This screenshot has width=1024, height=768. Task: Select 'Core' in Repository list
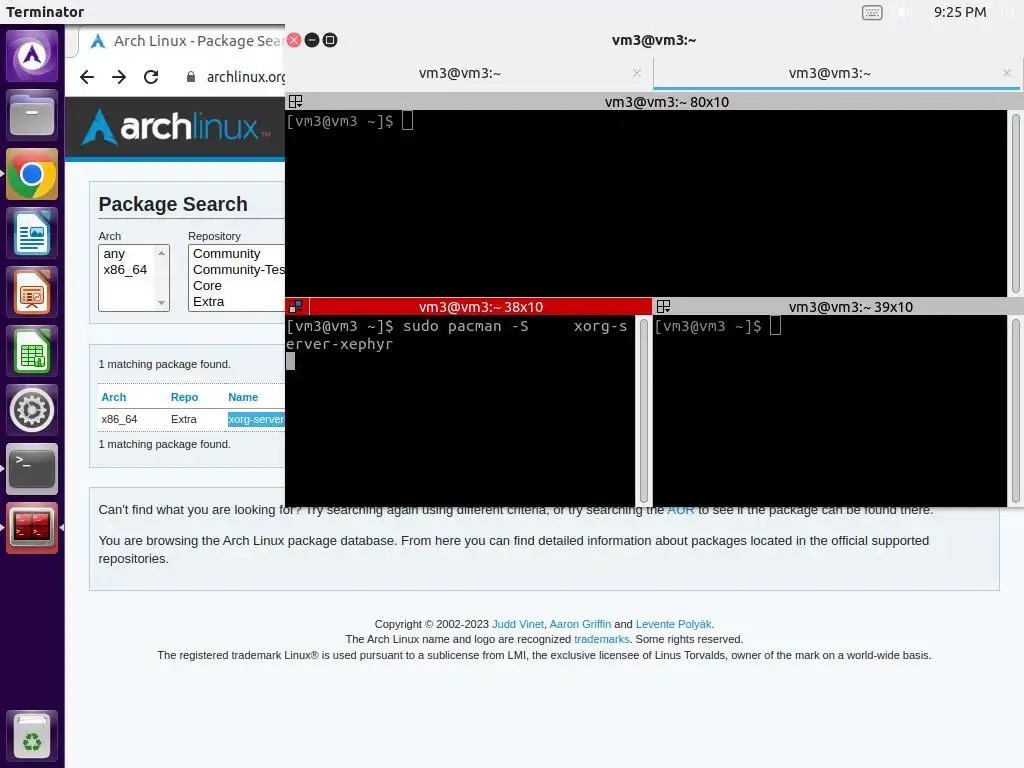click(207, 286)
